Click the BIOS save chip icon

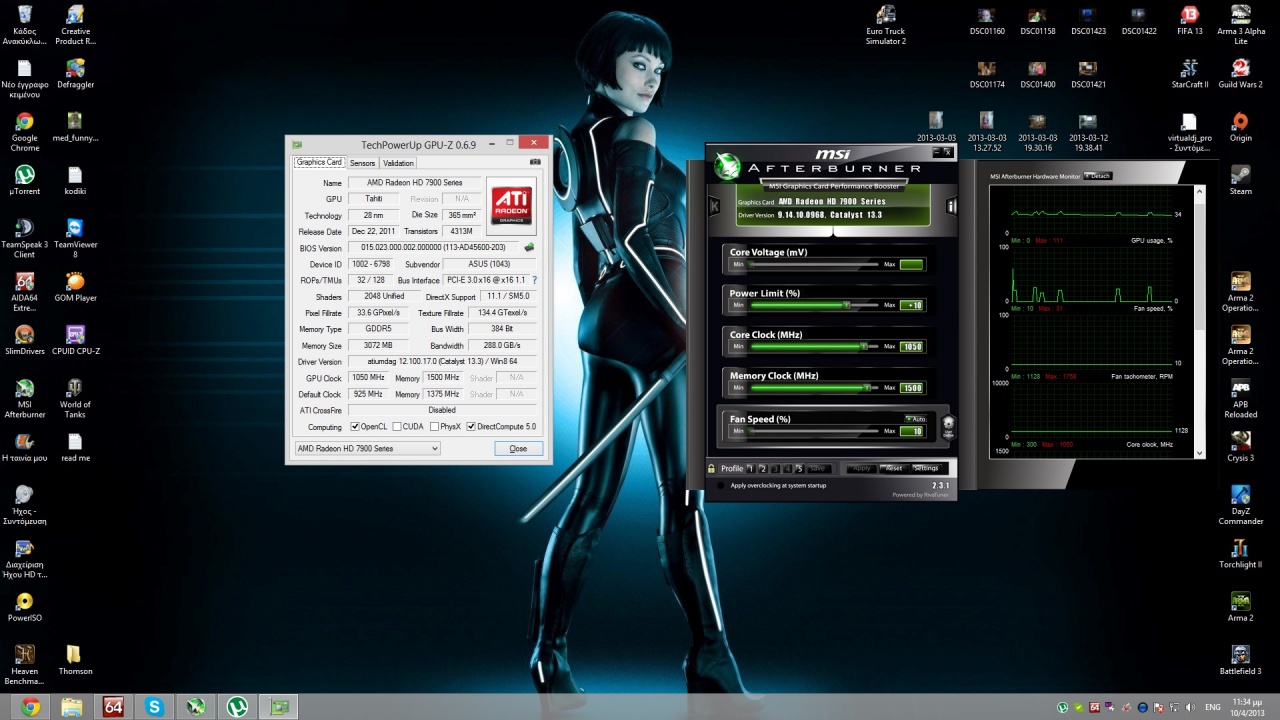(529, 247)
